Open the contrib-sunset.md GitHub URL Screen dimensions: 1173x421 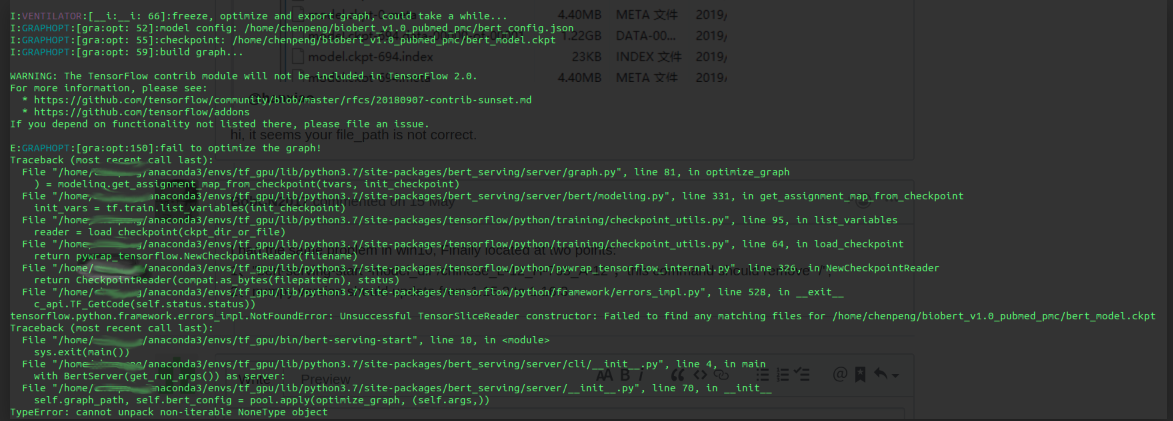coord(283,99)
